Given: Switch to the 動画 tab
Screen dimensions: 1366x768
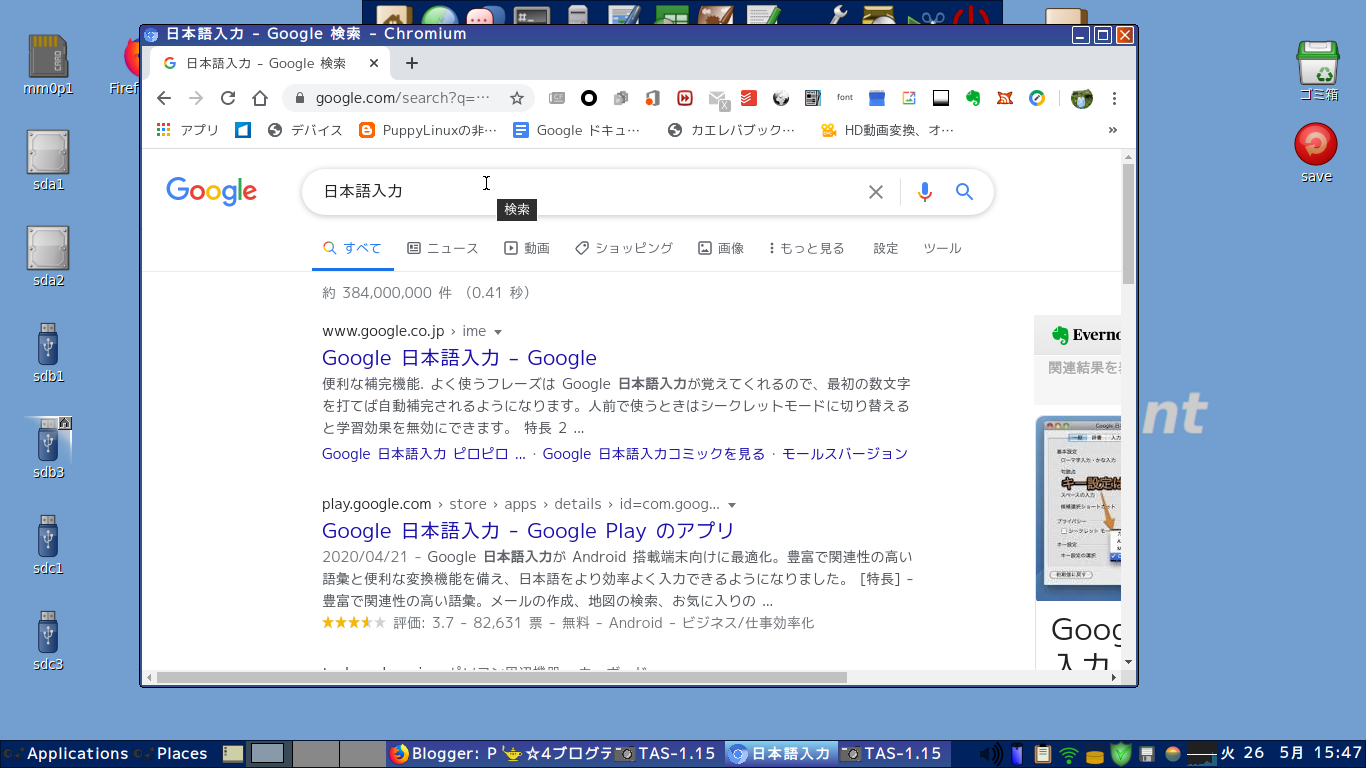Looking at the screenshot, I should click(527, 248).
